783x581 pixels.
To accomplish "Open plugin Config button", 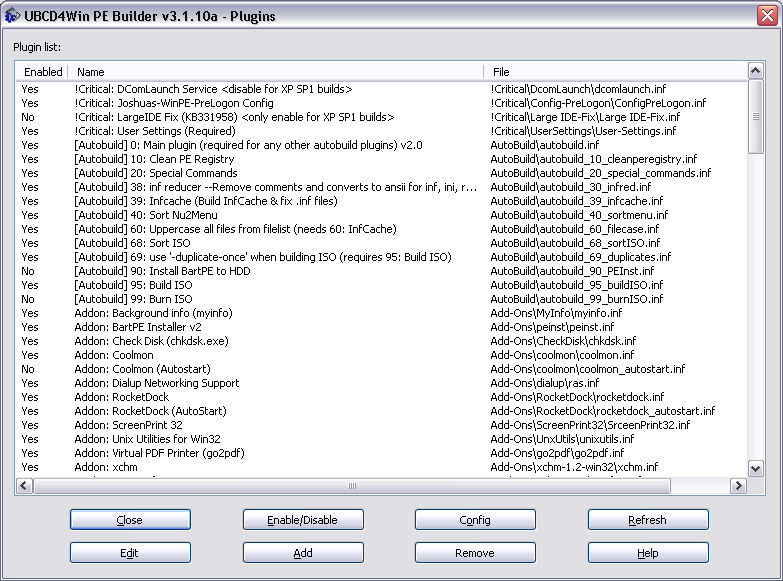I will 475,520.
